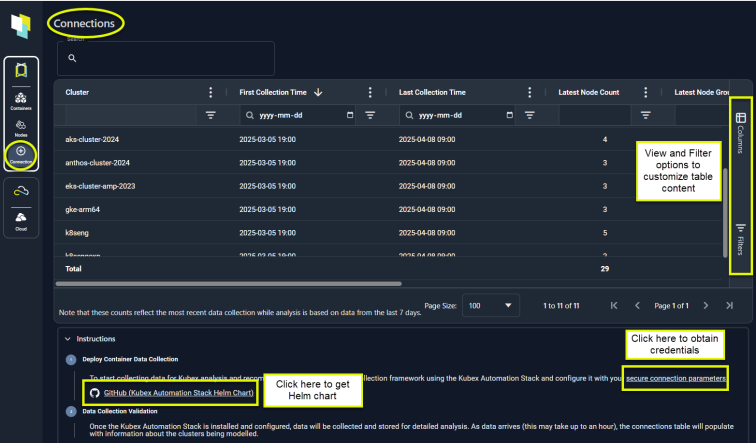Open calendar picker in First Collection Time filter

point(350,115)
